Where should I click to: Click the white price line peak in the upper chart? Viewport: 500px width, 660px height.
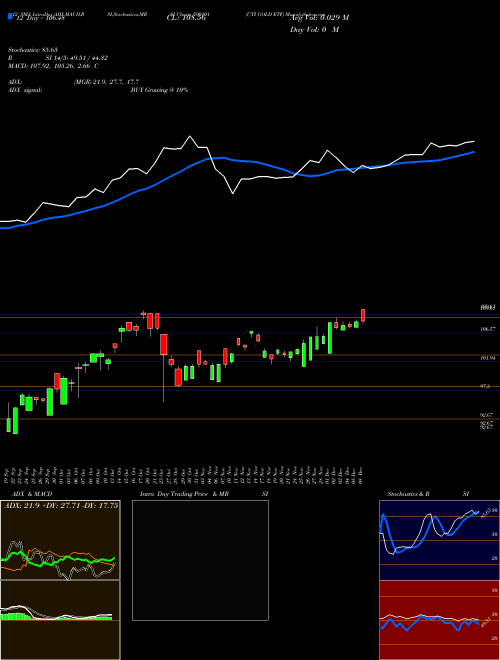[189, 136]
